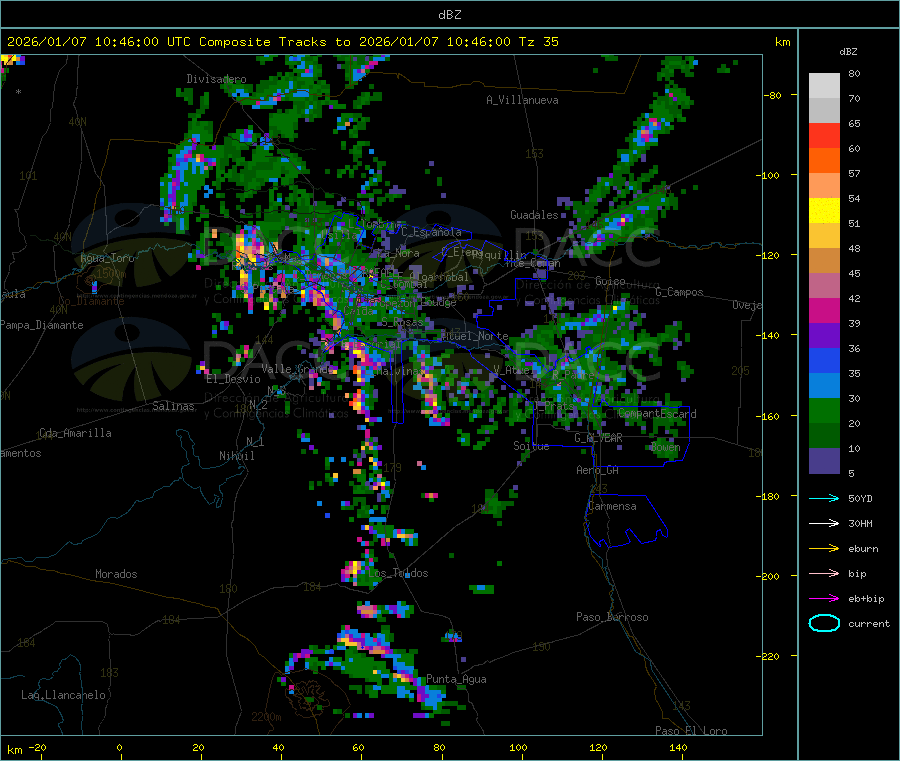
Task: Click the 'Cda_Amarilla' location label
Action: [75, 433]
